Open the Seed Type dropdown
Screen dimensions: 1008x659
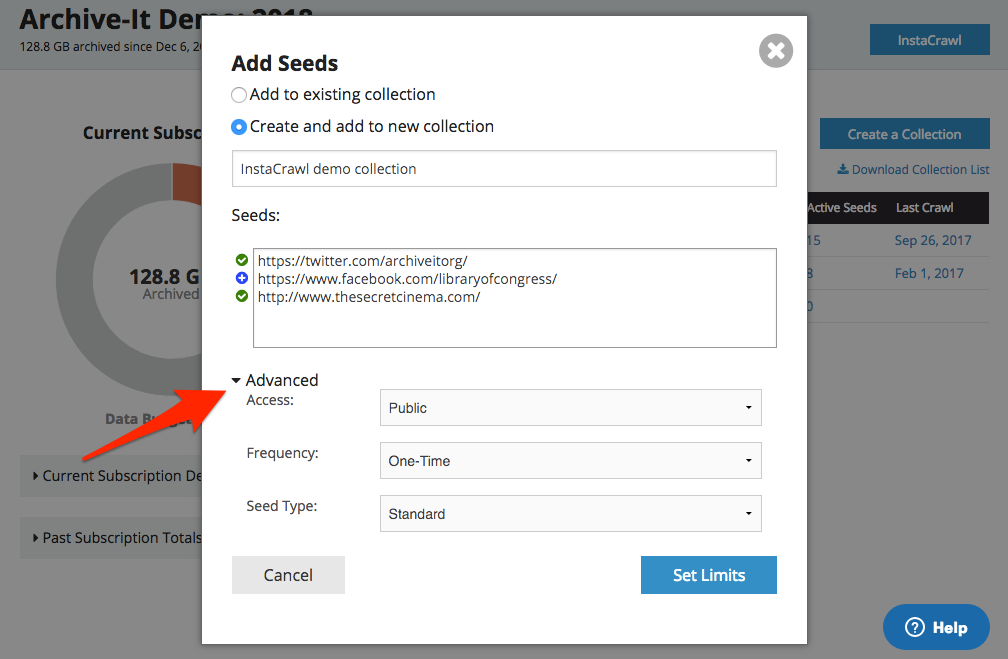(x=570, y=514)
